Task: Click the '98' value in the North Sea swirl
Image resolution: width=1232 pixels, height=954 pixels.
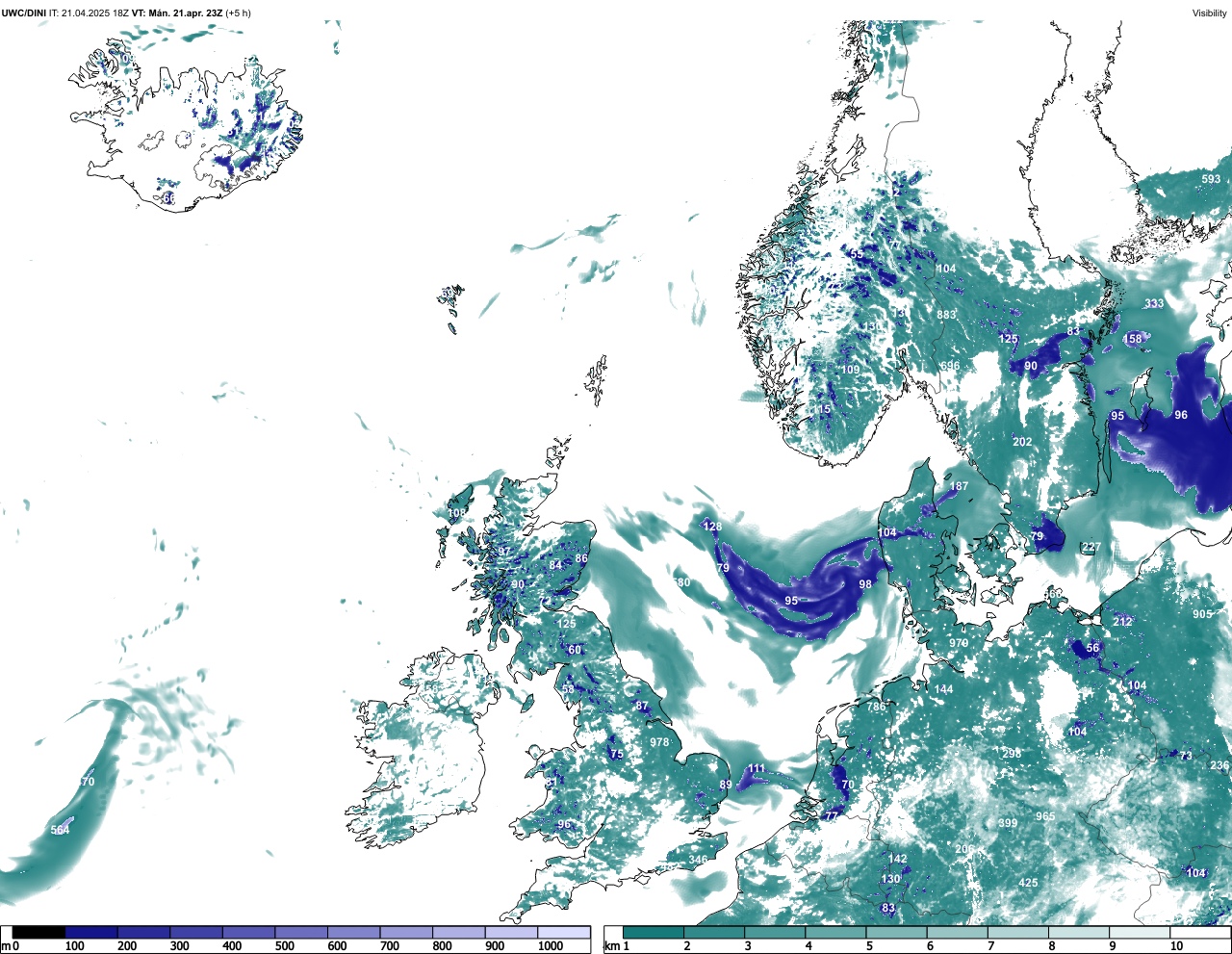Action: pyautogui.click(x=865, y=584)
